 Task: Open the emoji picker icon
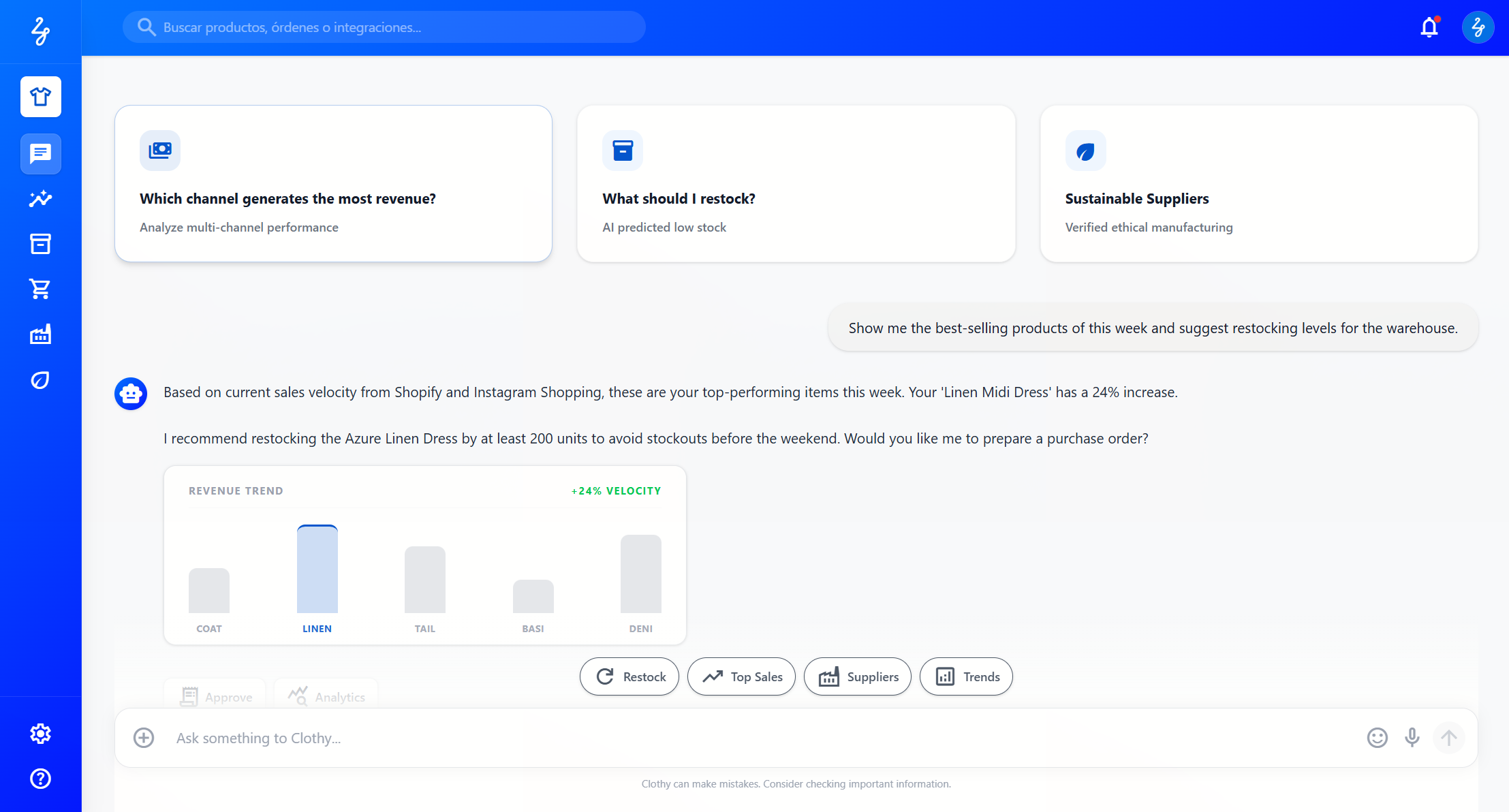tap(1378, 738)
